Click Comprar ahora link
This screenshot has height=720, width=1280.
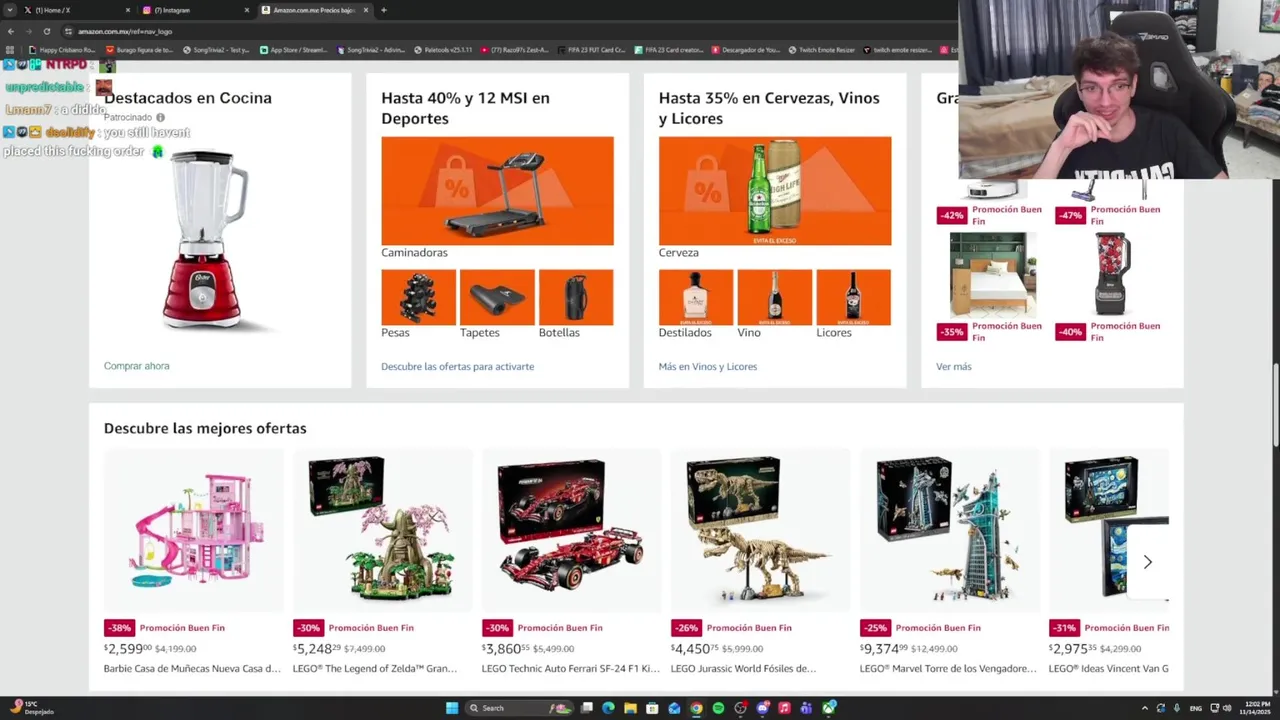[136, 366]
